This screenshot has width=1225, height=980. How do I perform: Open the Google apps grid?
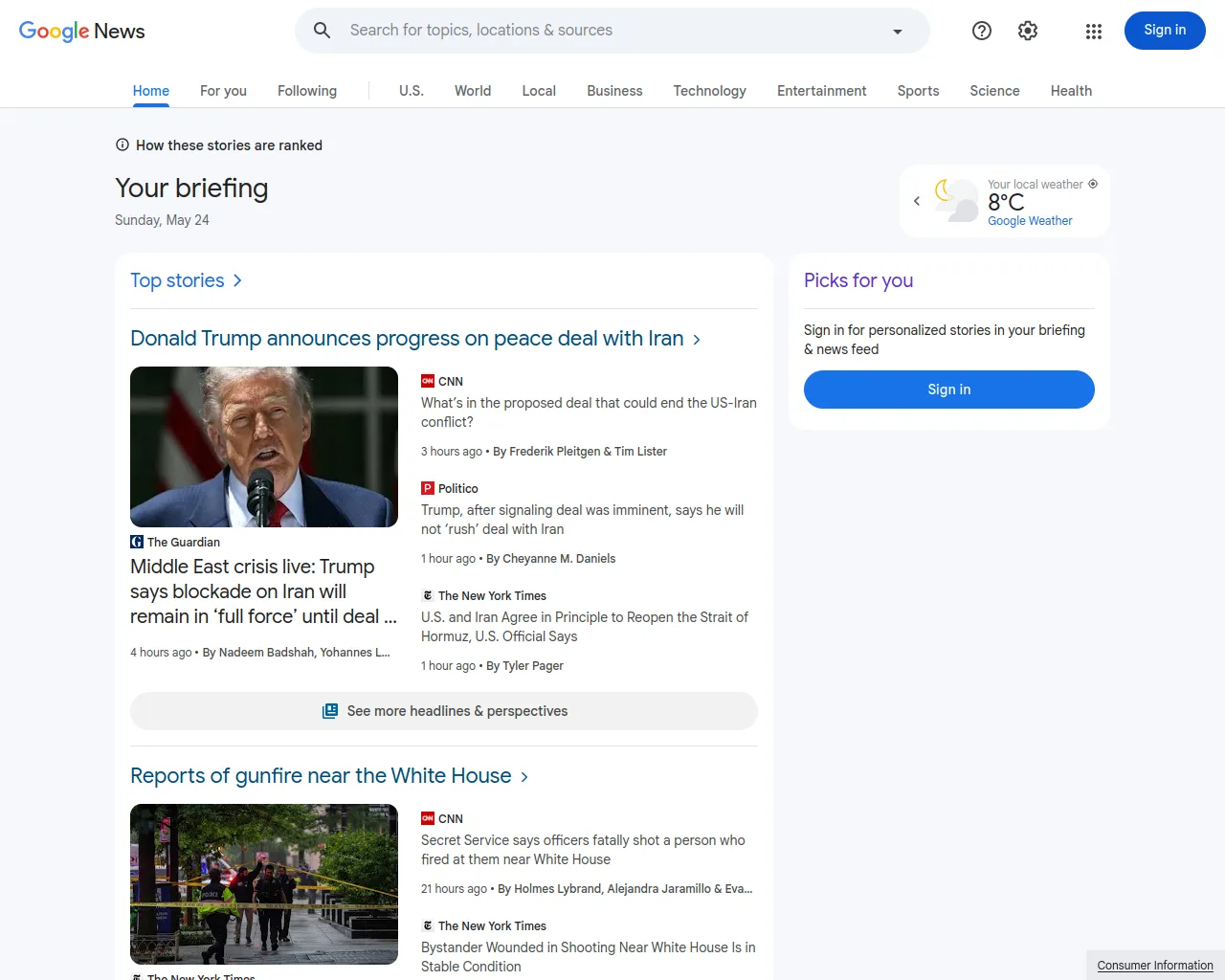point(1094,32)
